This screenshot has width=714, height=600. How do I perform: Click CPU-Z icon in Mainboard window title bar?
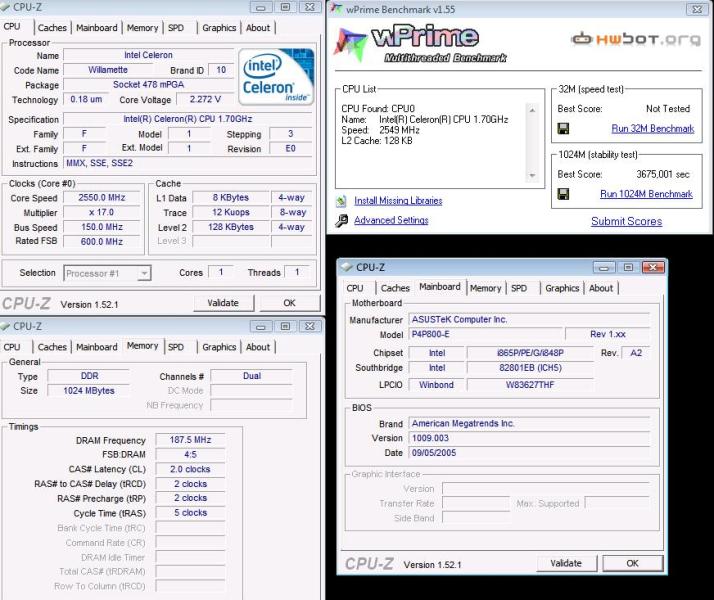pyautogui.click(x=347, y=267)
